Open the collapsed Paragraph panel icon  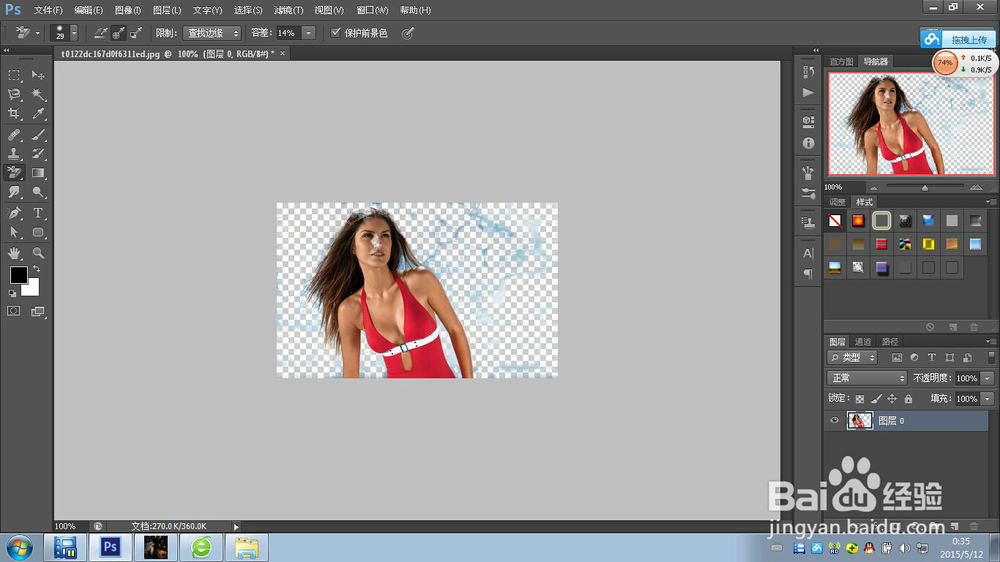coord(809,274)
